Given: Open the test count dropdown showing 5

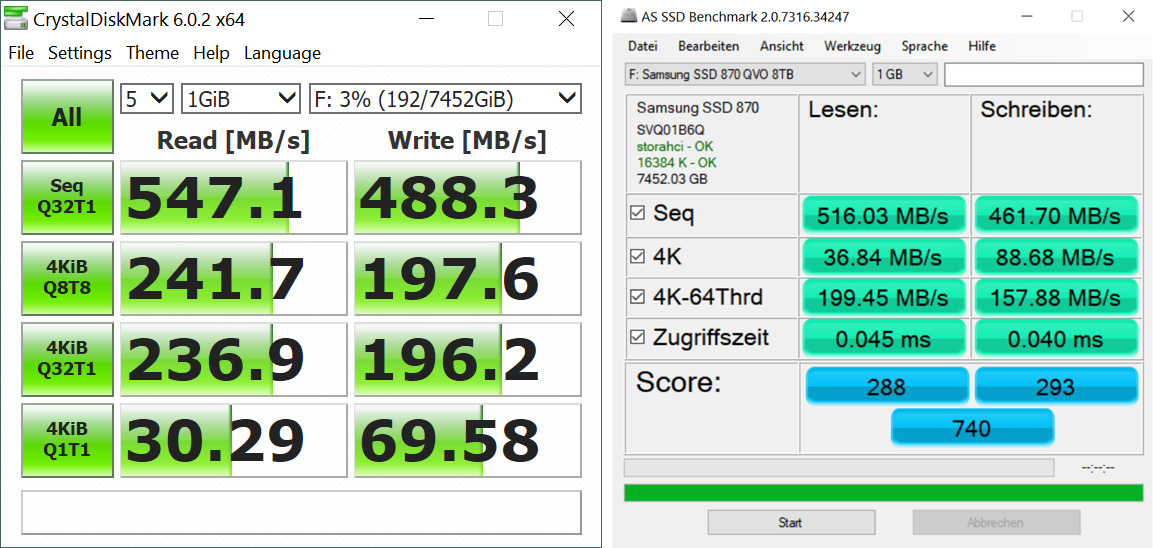Looking at the screenshot, I should pyautogui.click(x=147, y=99).
